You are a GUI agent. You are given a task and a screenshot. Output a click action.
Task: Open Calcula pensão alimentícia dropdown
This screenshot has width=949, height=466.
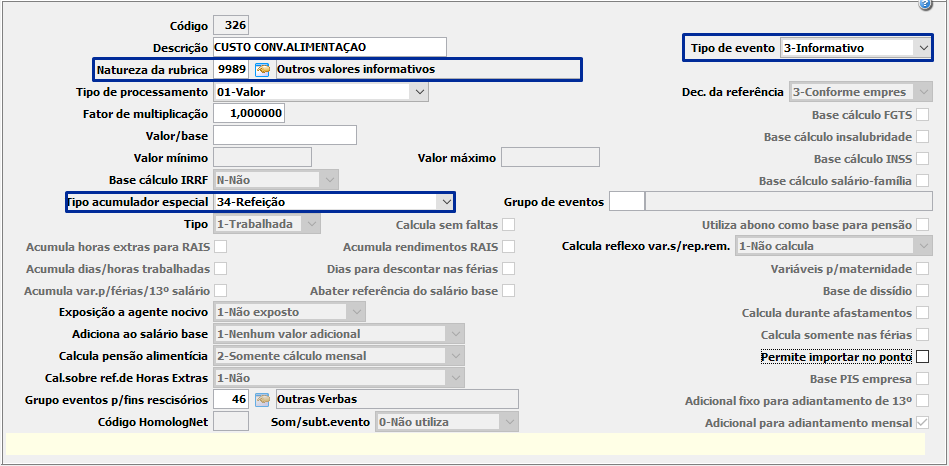(339, 356)
